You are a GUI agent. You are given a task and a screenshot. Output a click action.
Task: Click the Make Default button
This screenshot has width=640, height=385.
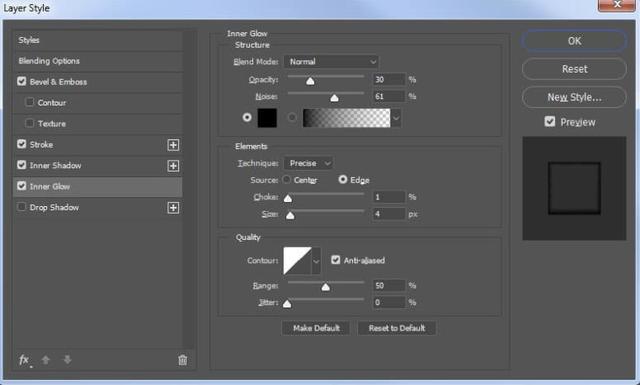click(316, 328)
